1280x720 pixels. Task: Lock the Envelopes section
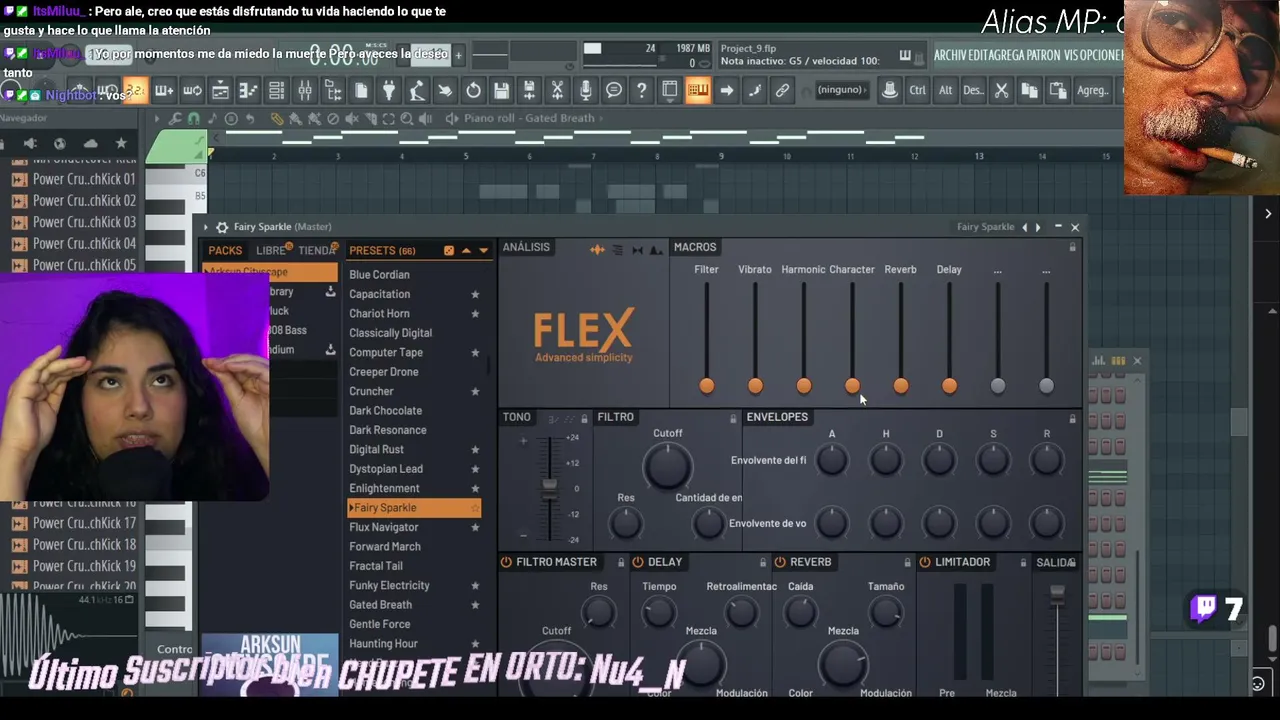pyautogui.click(x=1073, y=418)
